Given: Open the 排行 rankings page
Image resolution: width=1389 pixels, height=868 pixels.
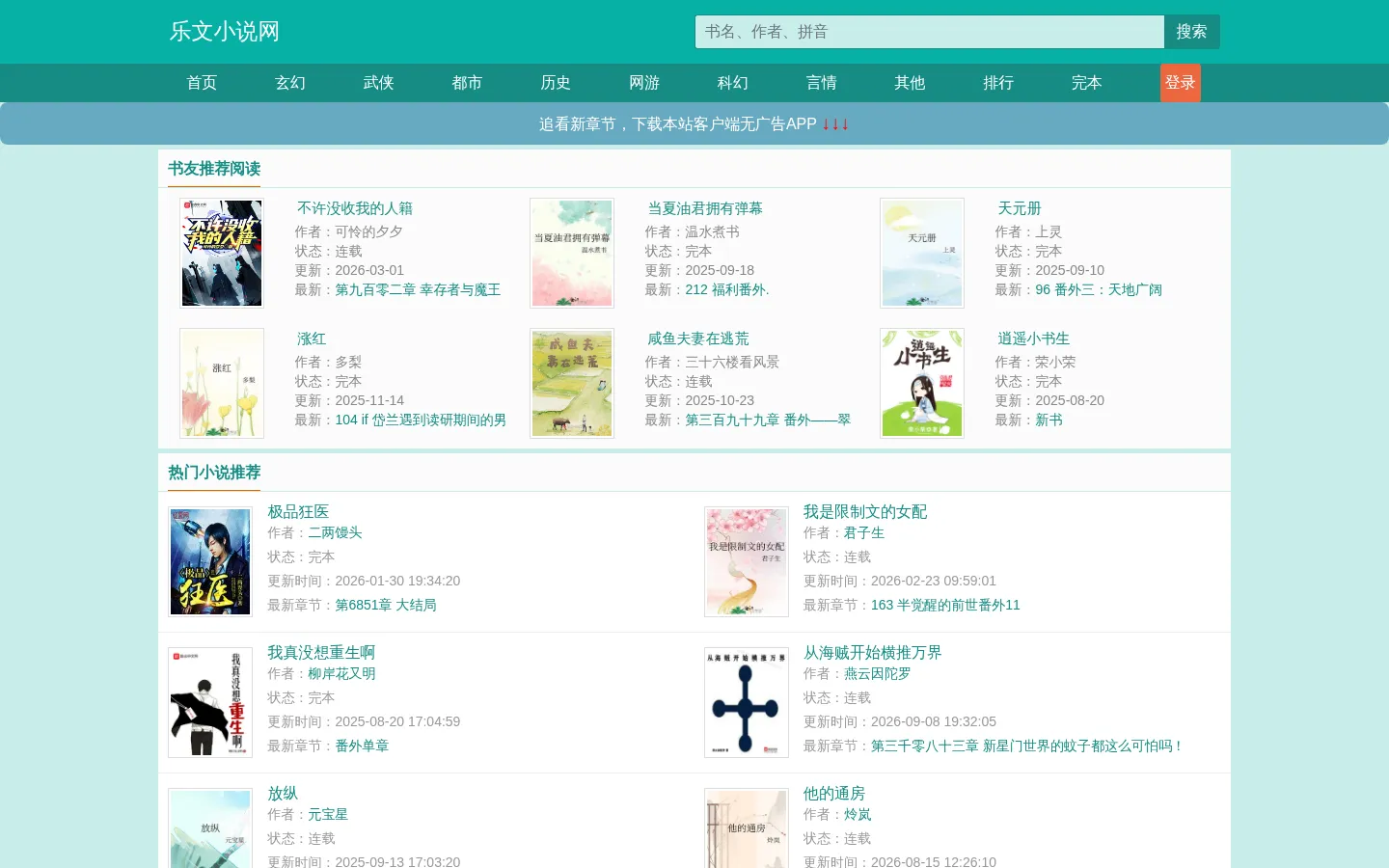Looking at the screenshot, I should (x=998, y=83).
